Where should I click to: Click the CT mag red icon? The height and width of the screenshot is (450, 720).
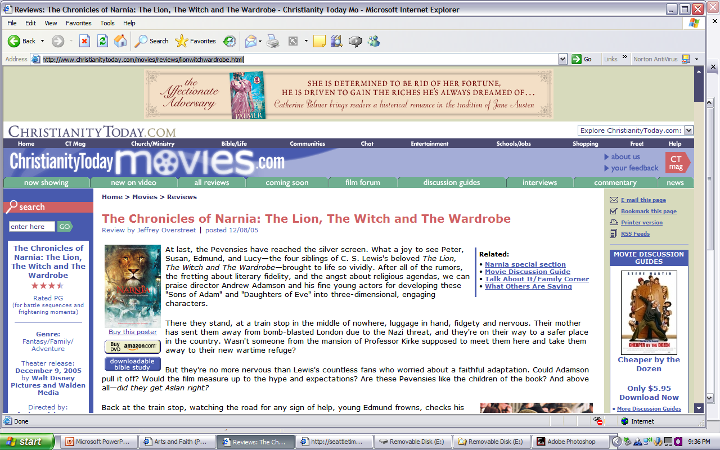click(676, 162)
